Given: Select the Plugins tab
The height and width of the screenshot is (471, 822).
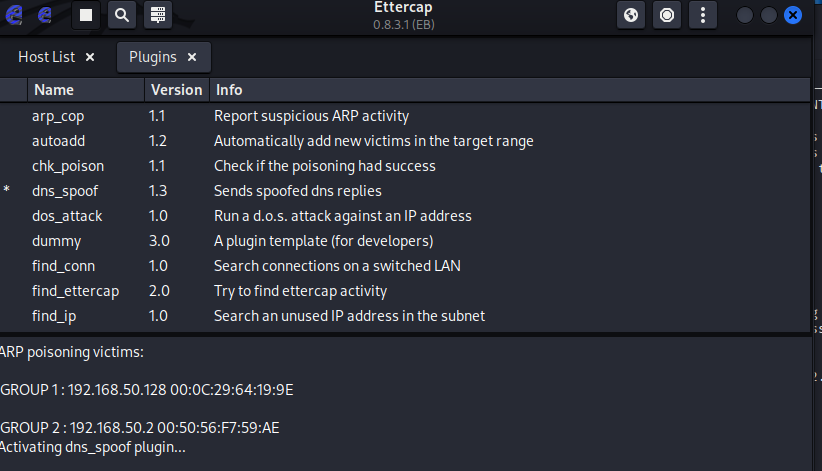Looking at the screenshot, I should click(x=152, y=57).
